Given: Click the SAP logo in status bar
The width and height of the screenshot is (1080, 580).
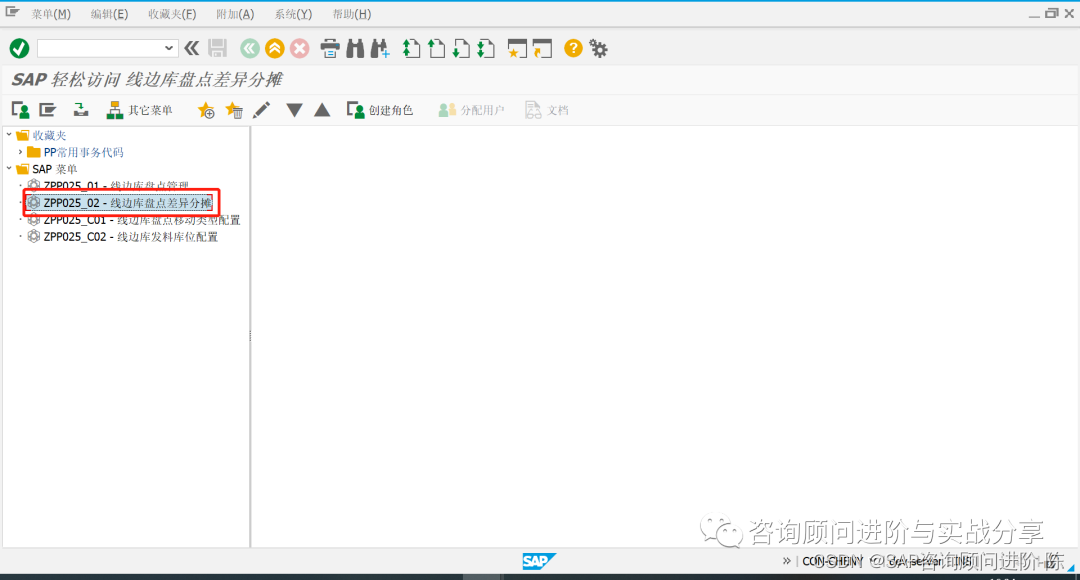Looking at the screenshot, I should pyautogui.click(x=538, y=561).
